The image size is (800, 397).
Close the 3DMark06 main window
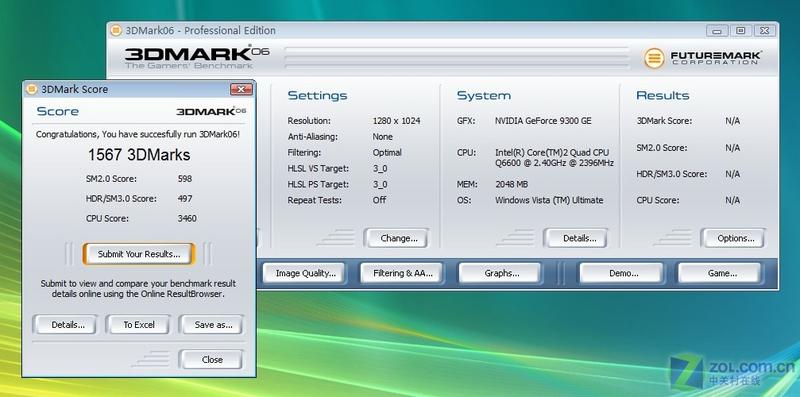764,31
